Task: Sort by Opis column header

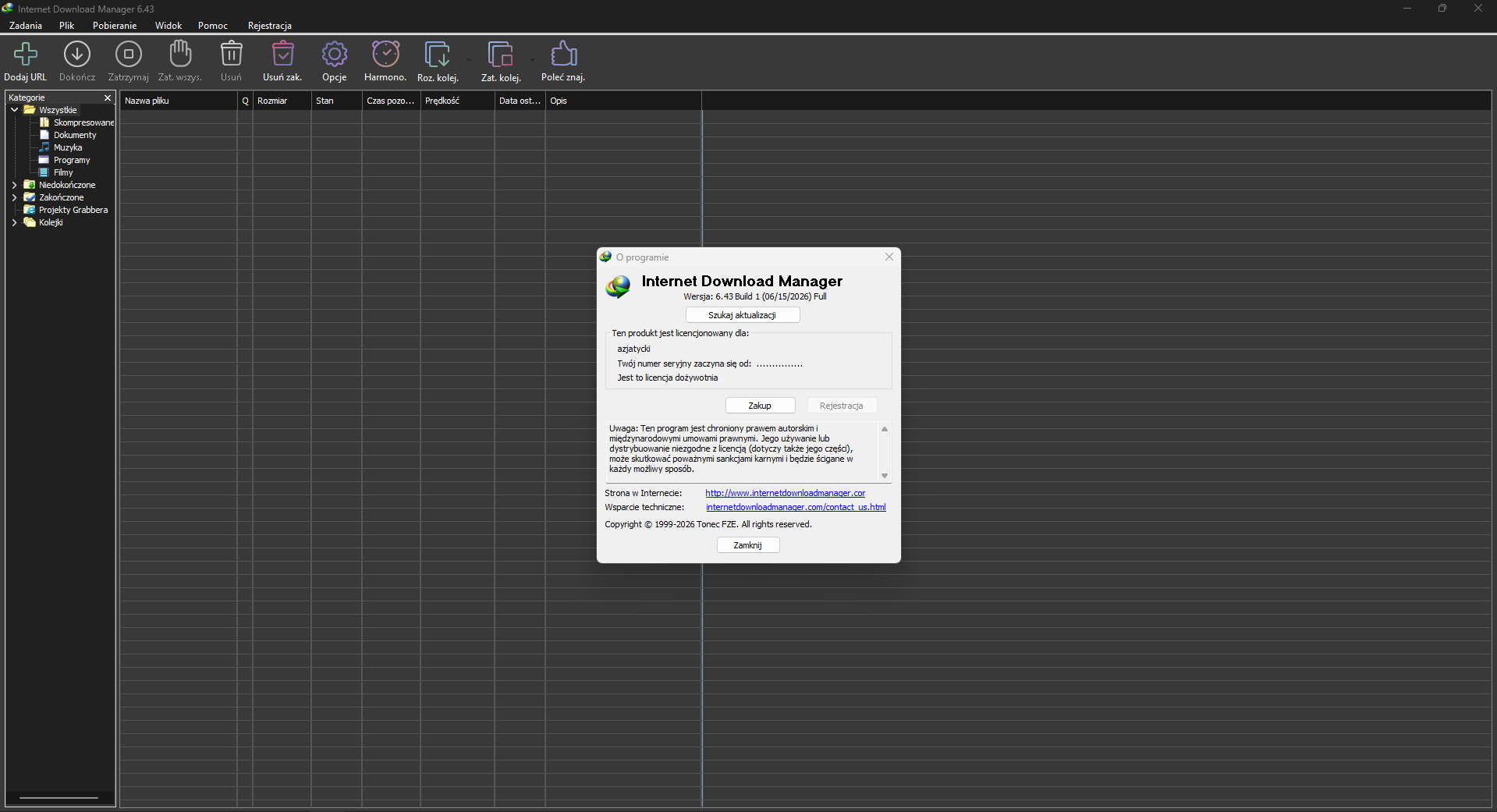Action: [623, 101]
